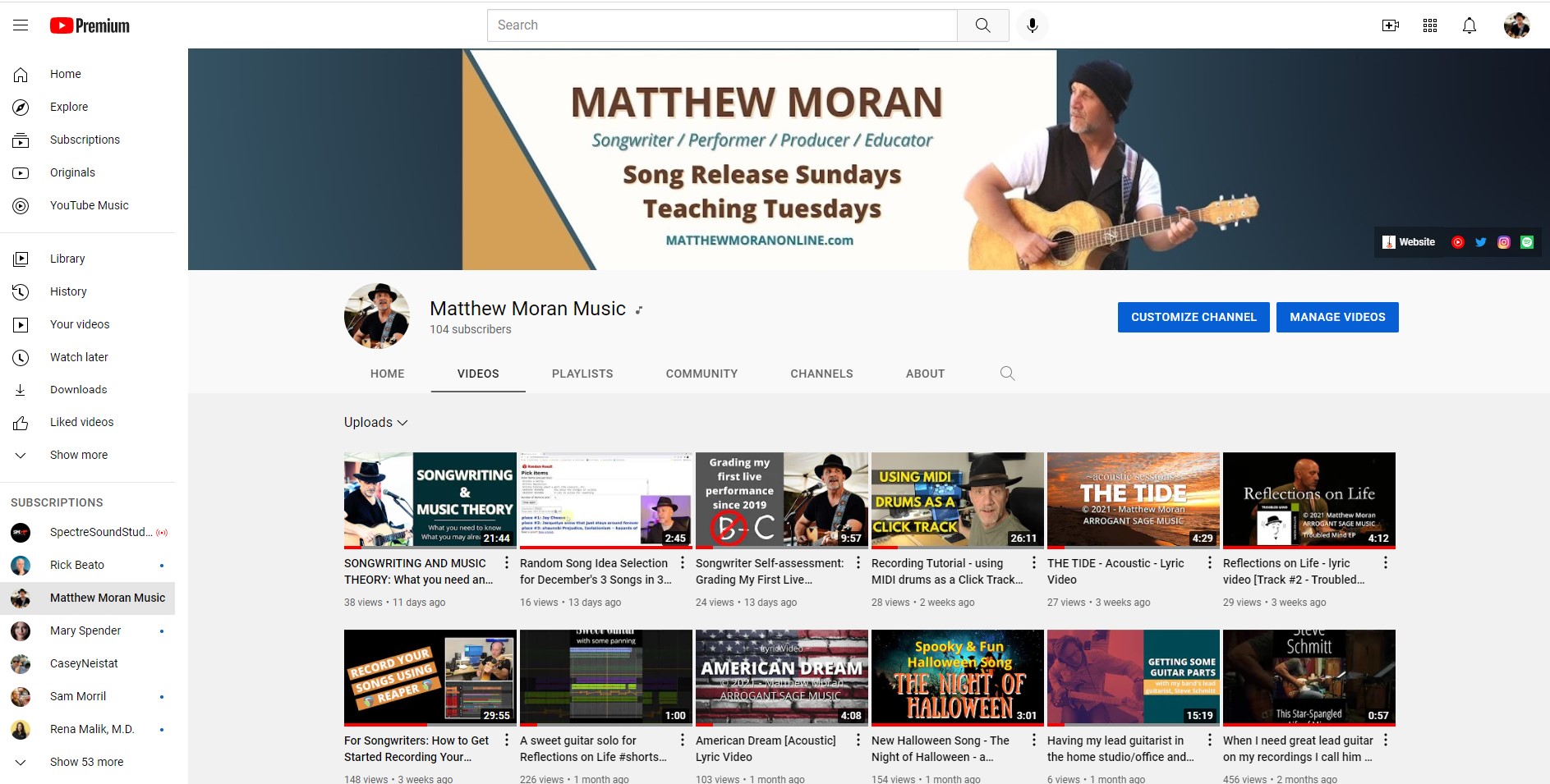Open options for New Halloween Song video
This screenshot has width=1550, height=784.
pyautogui.click(x=1034, y=740)
